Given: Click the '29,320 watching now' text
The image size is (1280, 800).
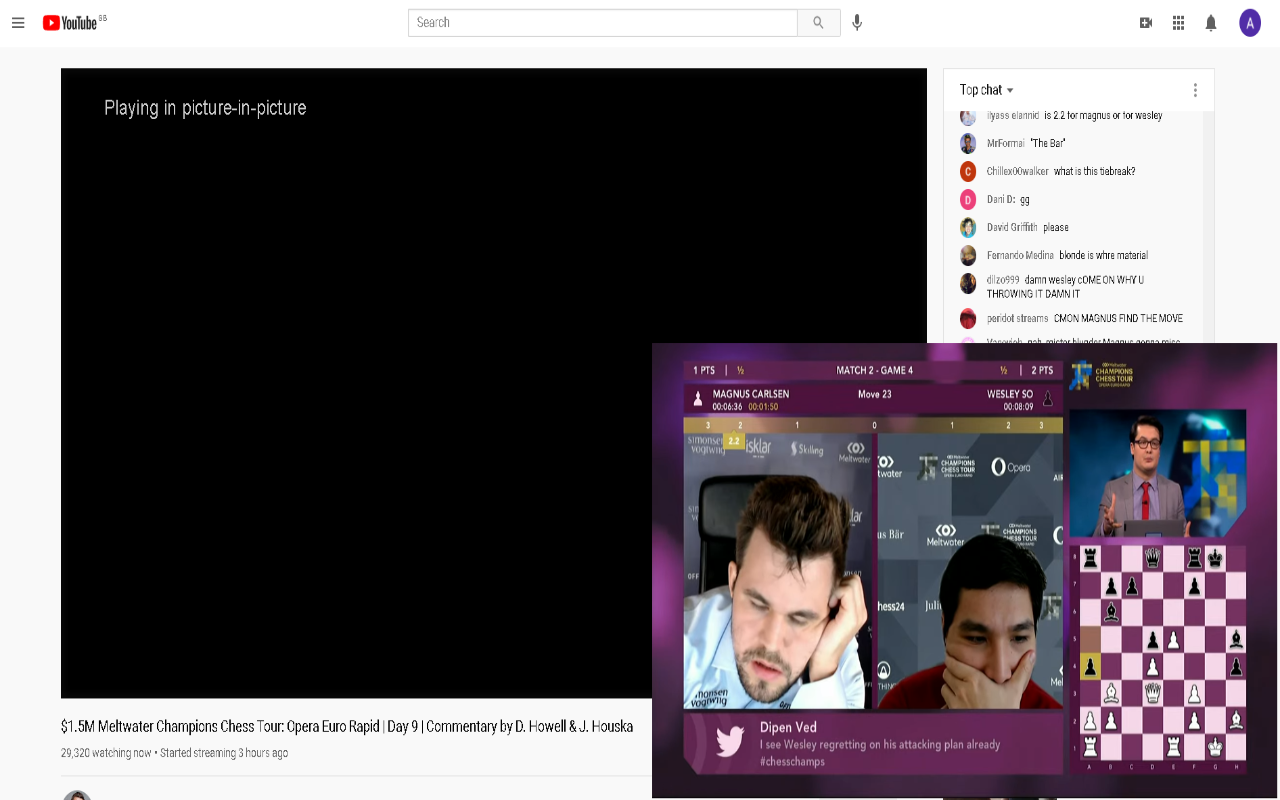Looking at the screenshot, I should pos(106,753).
